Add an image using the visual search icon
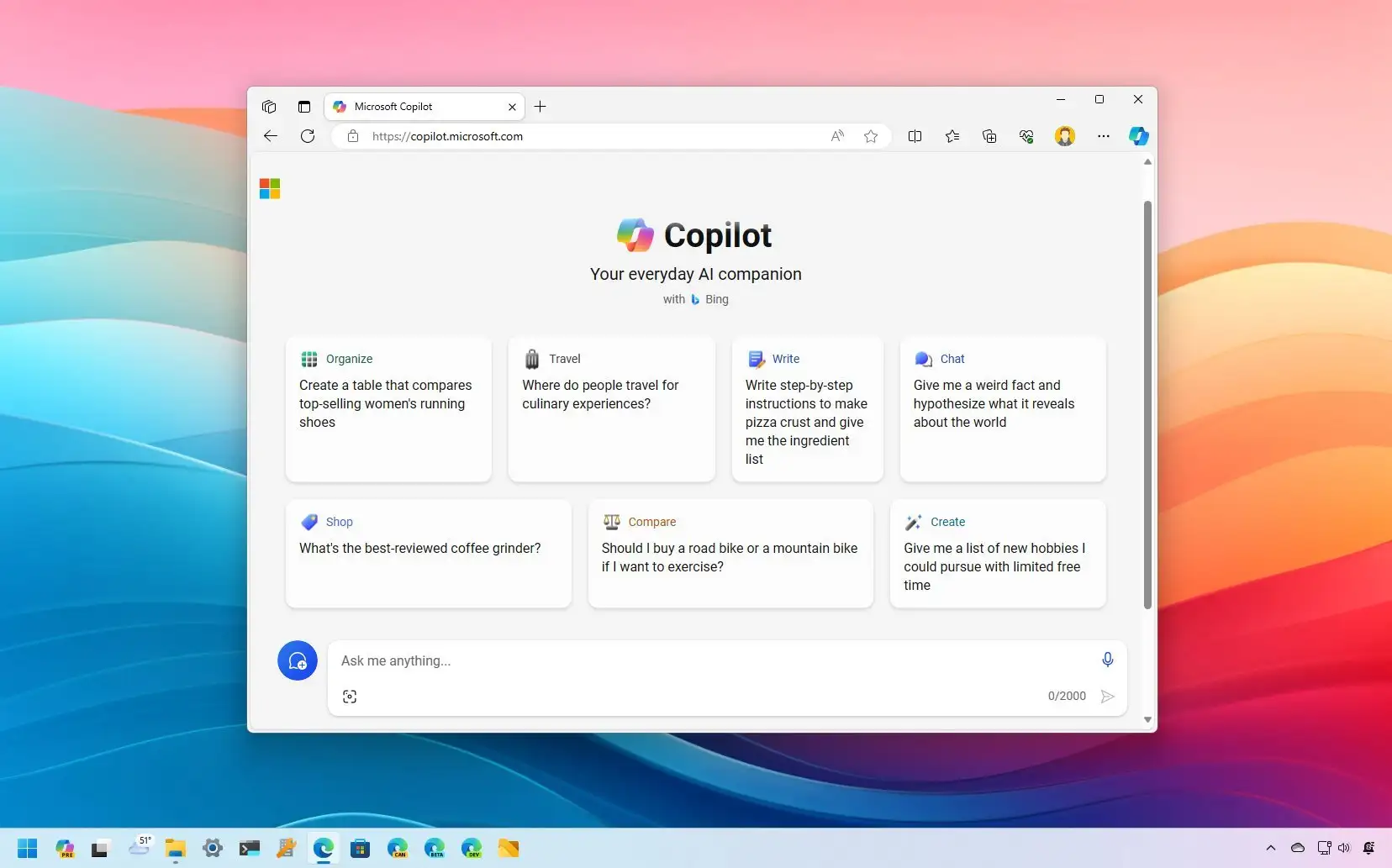Image resolution: width=1392 pixels, height=868 pixels. (x=350, y=697)
